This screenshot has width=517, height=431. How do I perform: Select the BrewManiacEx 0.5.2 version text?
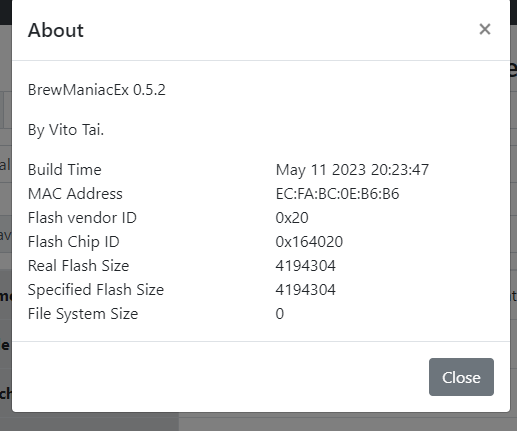coord(97,90)
